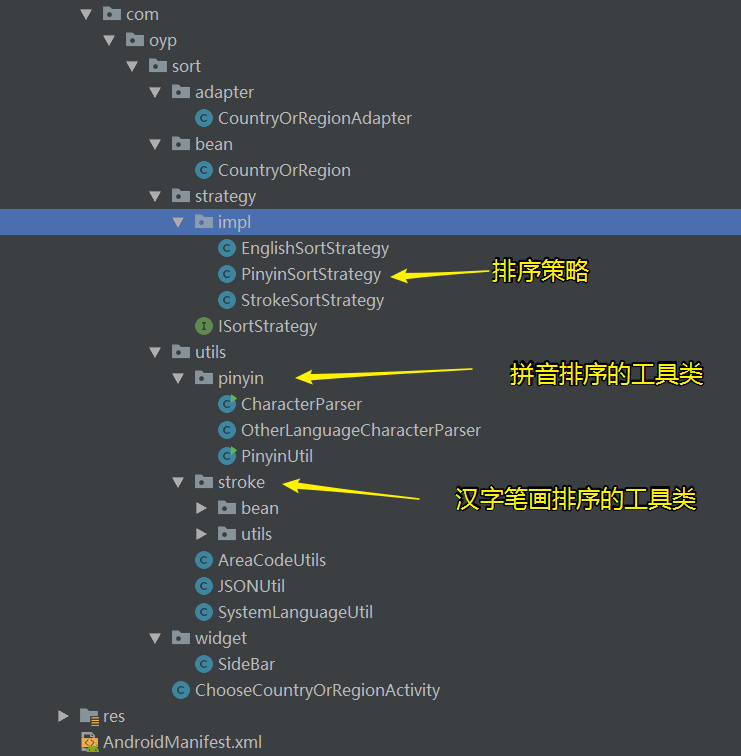The image size is (741, 756).
Task: Click the SystemLanguageUtil class icon
Action: (204, 612)
